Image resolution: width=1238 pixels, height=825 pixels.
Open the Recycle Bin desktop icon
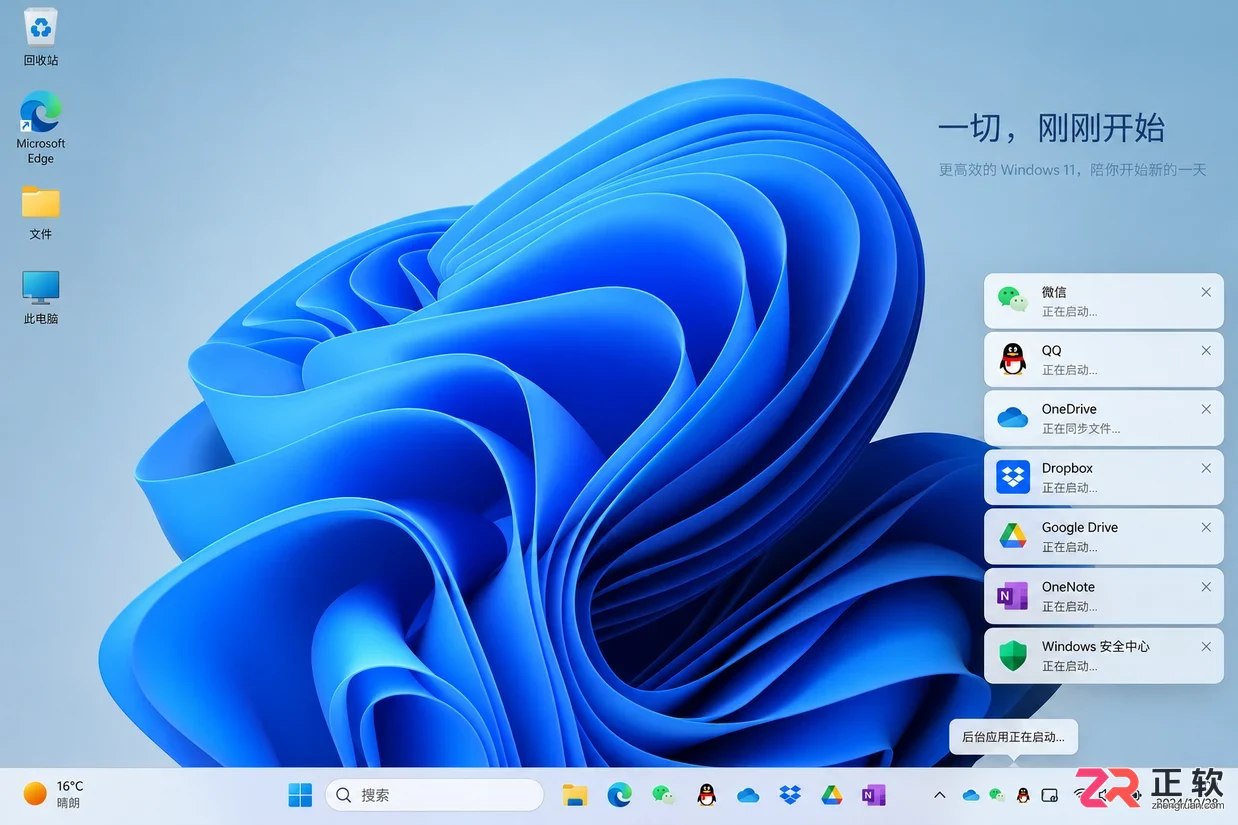pos(41,36)
